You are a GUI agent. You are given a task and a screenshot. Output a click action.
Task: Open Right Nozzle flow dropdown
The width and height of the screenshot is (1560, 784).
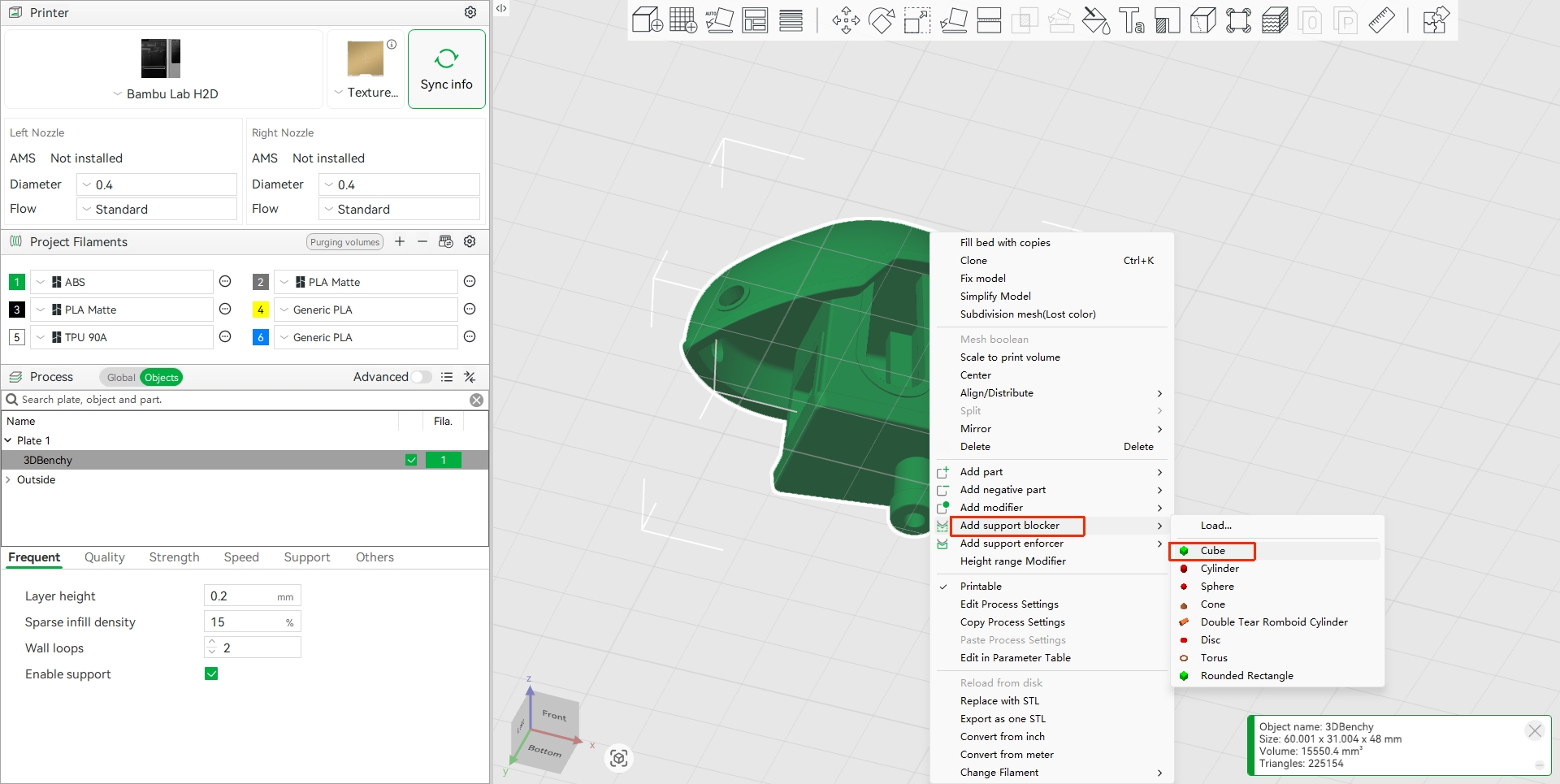(x=399, y=209)
